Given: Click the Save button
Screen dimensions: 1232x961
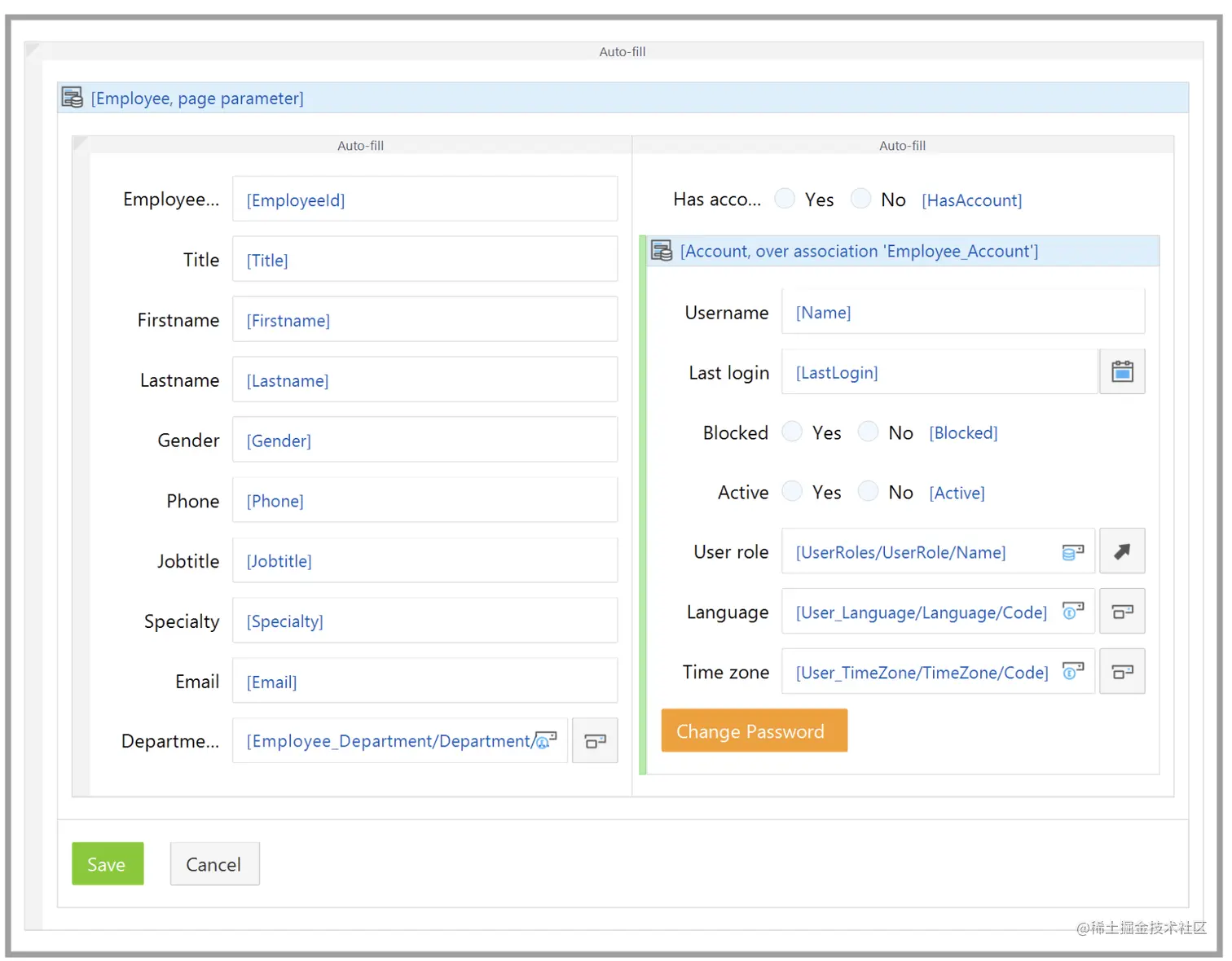Looking at the screenshot, I should [x=108, y=864].
